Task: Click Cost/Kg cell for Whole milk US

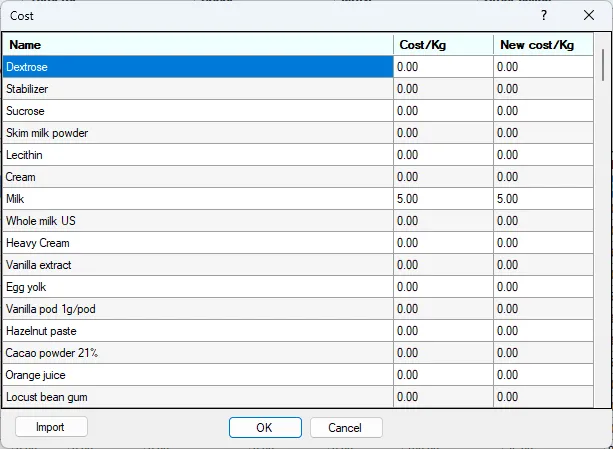Action: [x=443, y=221]
